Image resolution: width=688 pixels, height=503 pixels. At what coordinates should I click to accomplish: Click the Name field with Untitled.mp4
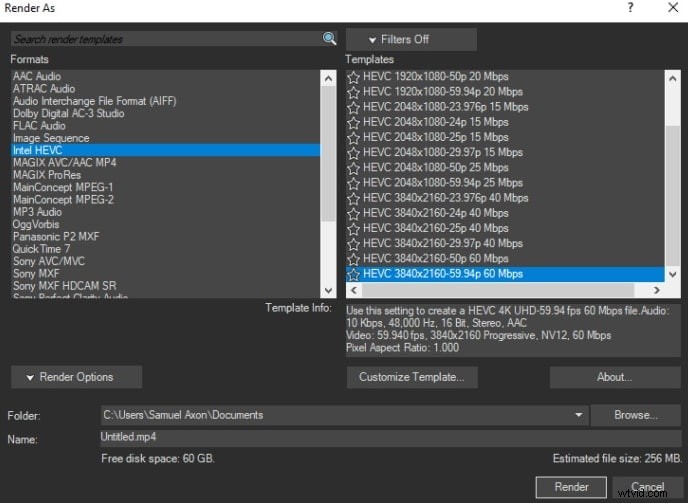(391, 438)
